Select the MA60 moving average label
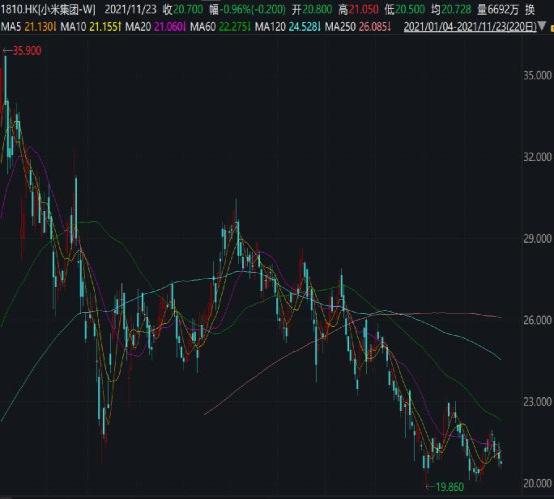This screenshot has height=499, width=554. pos(220,26)
